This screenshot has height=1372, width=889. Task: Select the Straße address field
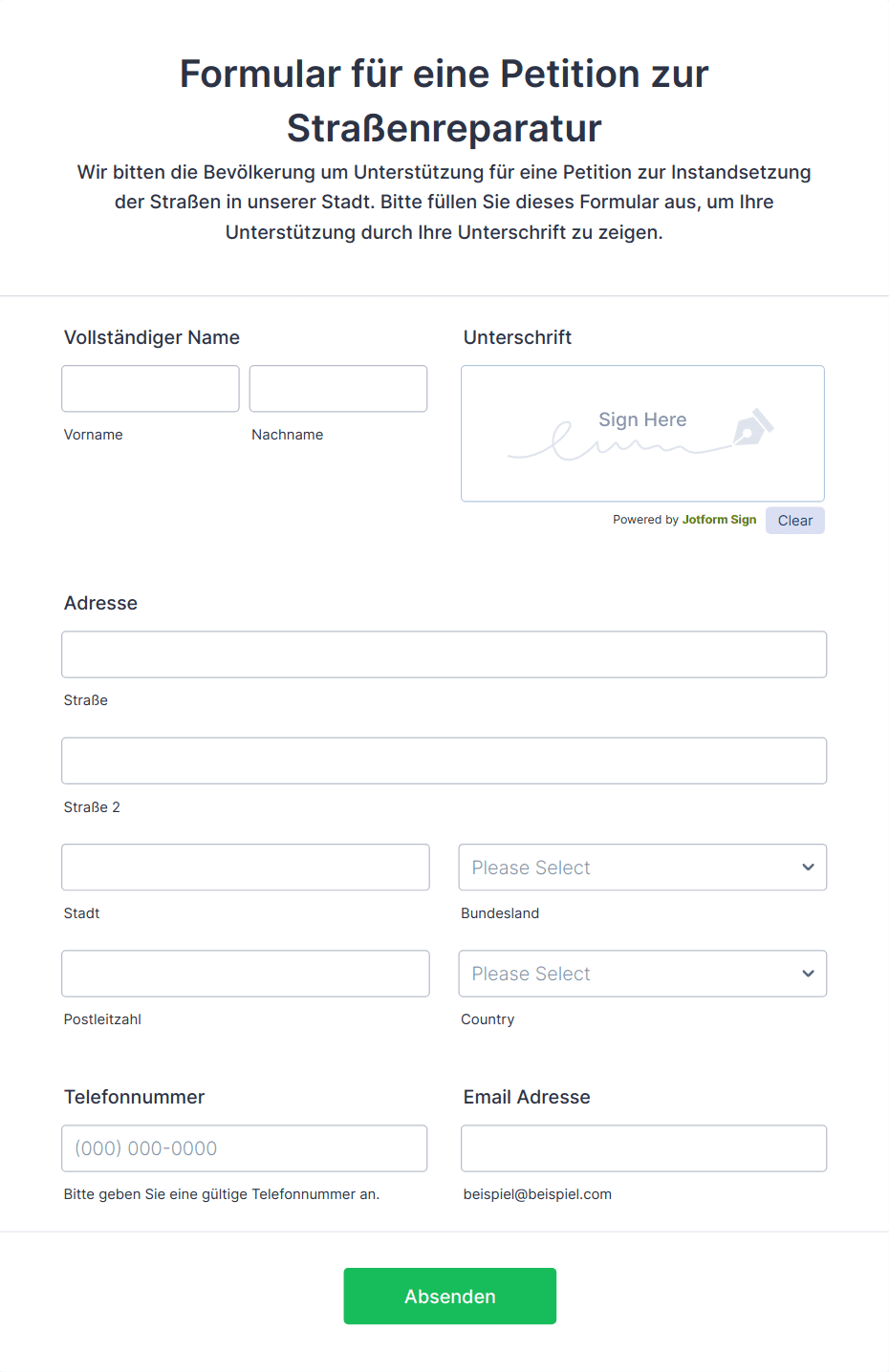(444, 654)
